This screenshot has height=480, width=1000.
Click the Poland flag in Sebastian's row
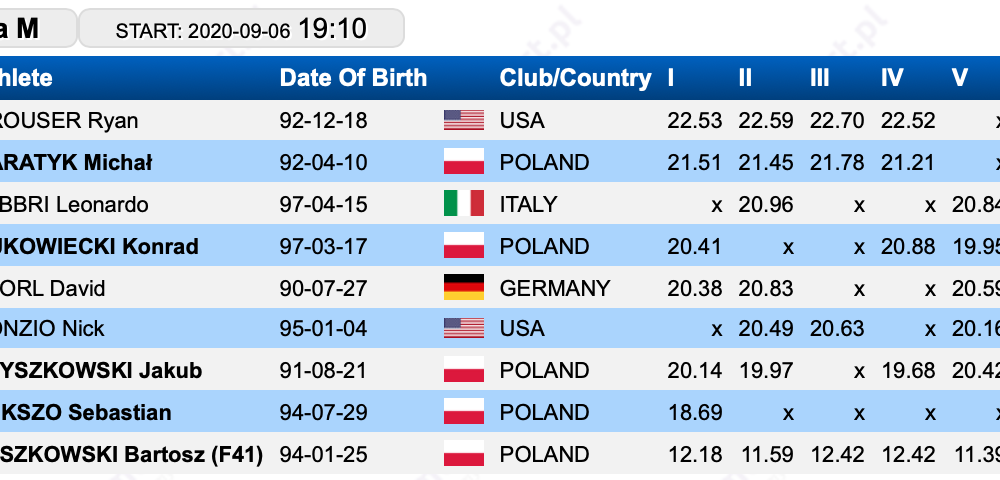pos(464,412)
